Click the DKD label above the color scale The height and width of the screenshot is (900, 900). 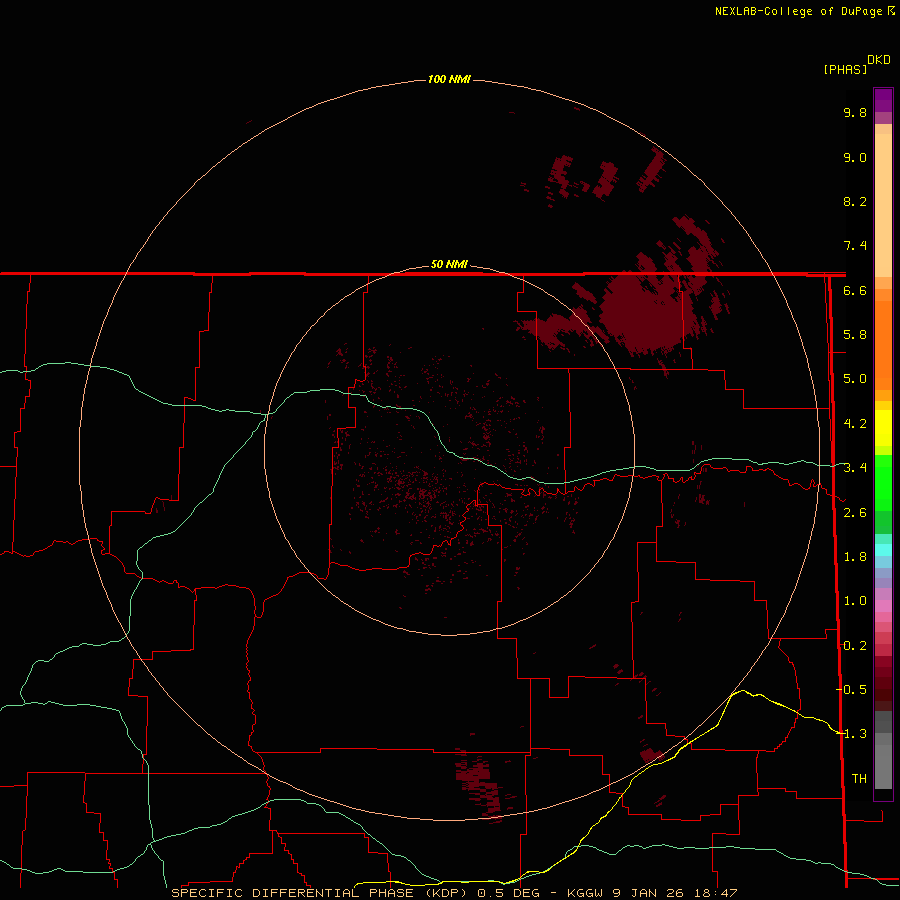pos(878,60)
